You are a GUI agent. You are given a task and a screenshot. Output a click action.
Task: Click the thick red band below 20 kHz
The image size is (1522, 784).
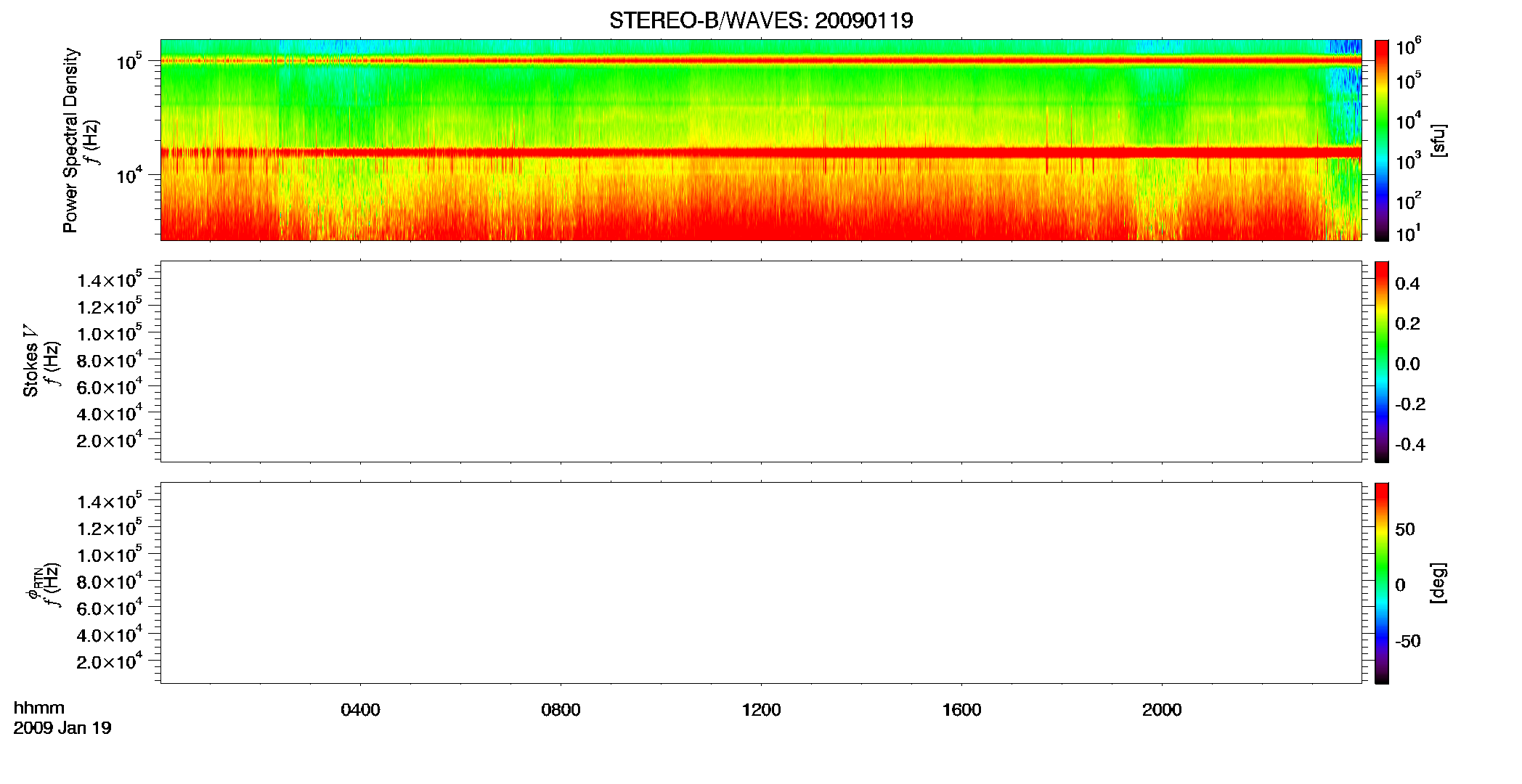(761, 152)
